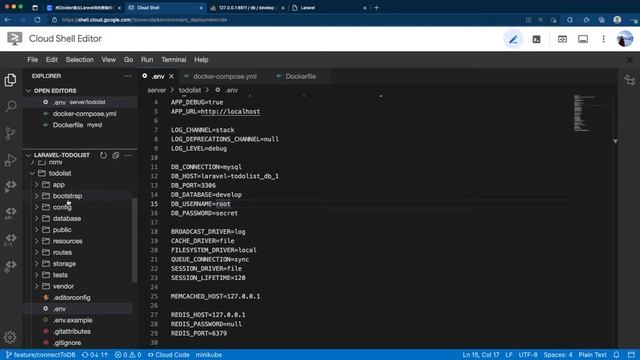Click Plain Text language mode
Screen dimensions: 640x360
(592, 355)
